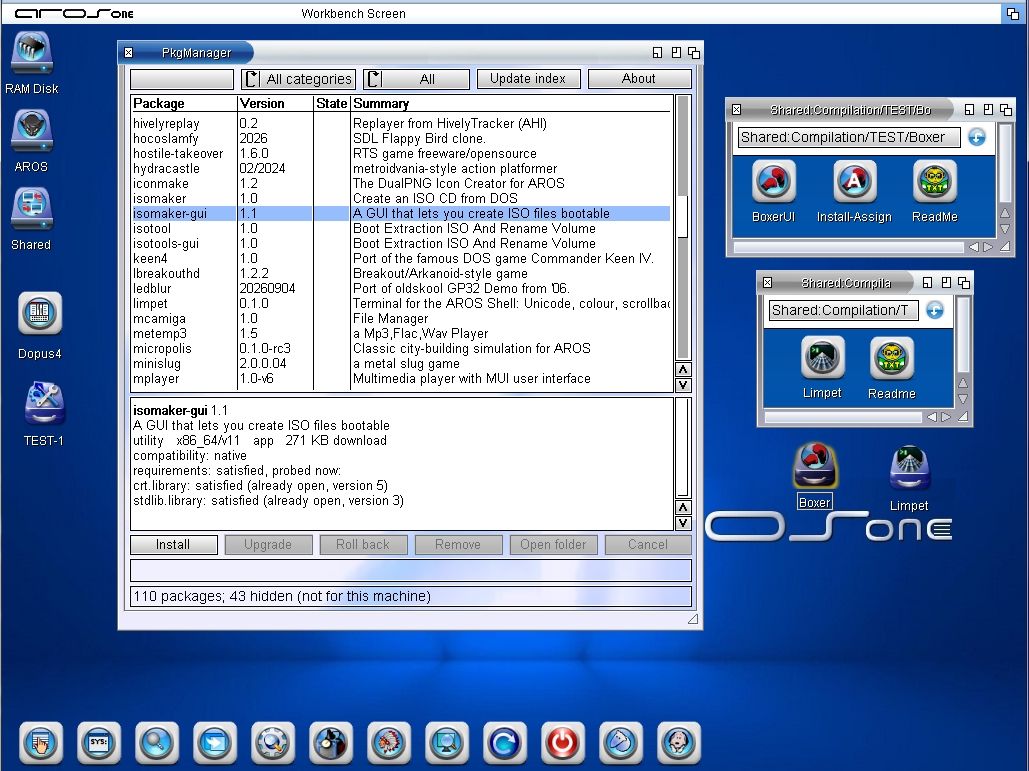
Task: Click the magnifying glass dock icon
Action: pyautogui.click(x=157, y=743)
